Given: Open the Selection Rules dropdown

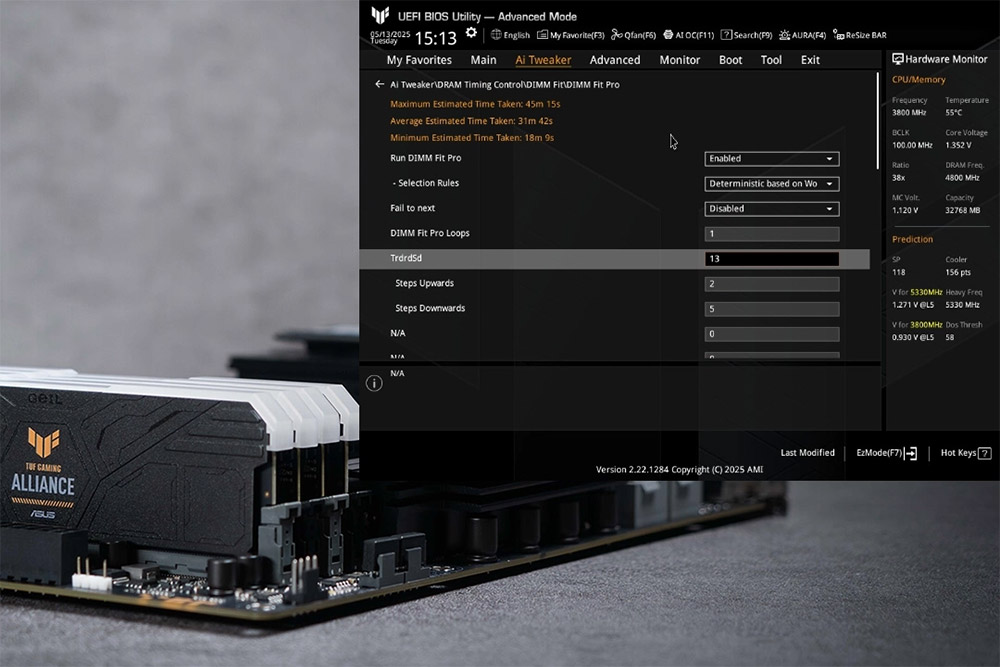Looking at the screenshot, I should [770, 184].
